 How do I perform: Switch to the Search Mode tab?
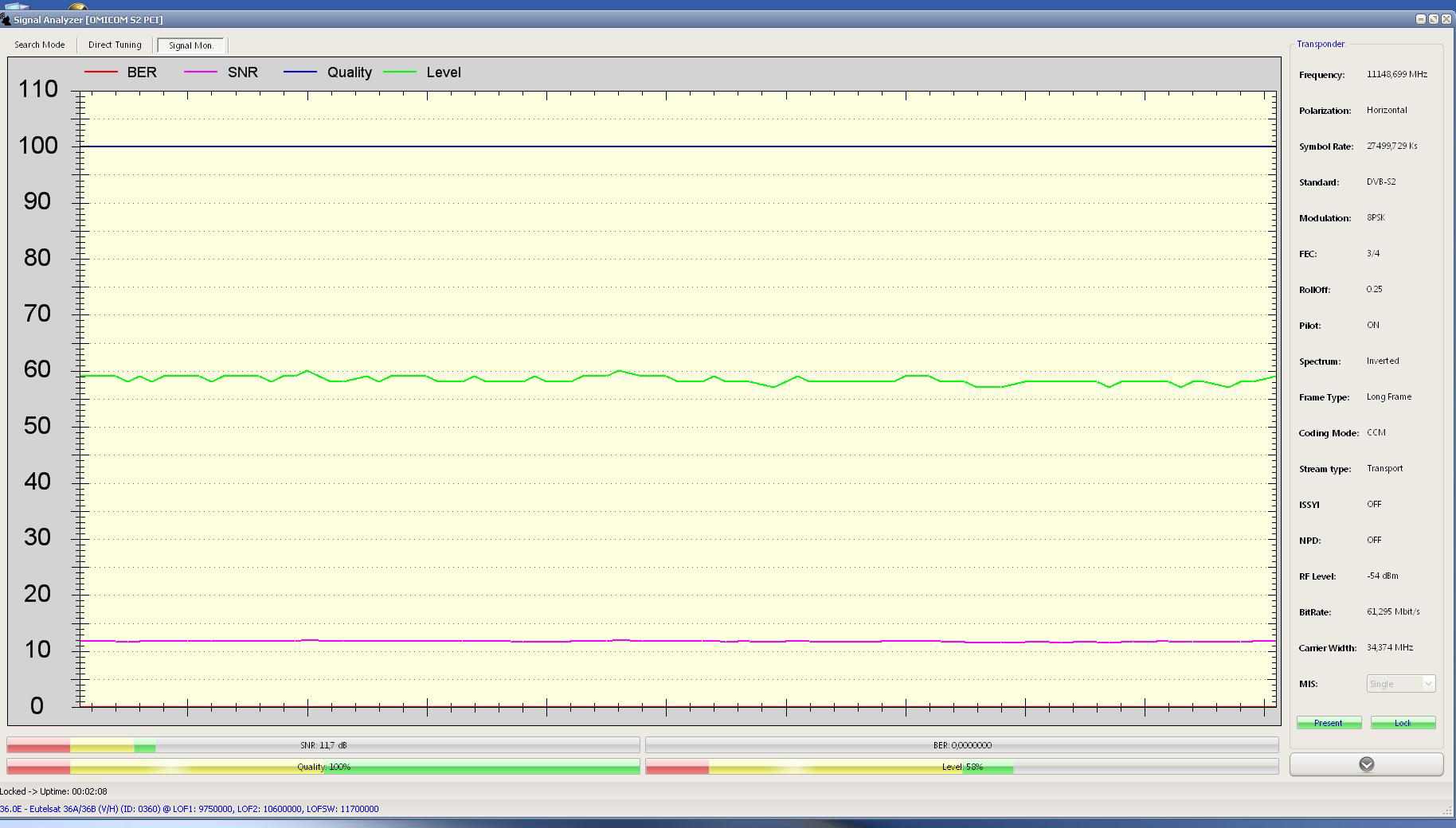pos(40,45)
